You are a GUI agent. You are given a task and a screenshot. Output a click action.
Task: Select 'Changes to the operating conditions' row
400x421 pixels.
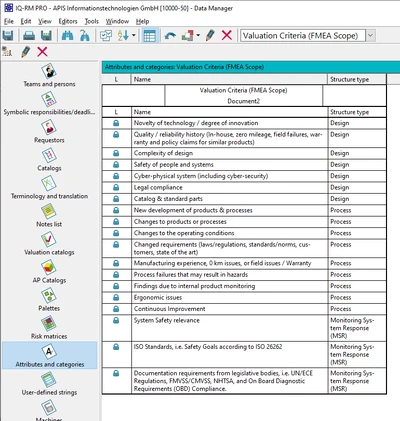coord(244,233)
